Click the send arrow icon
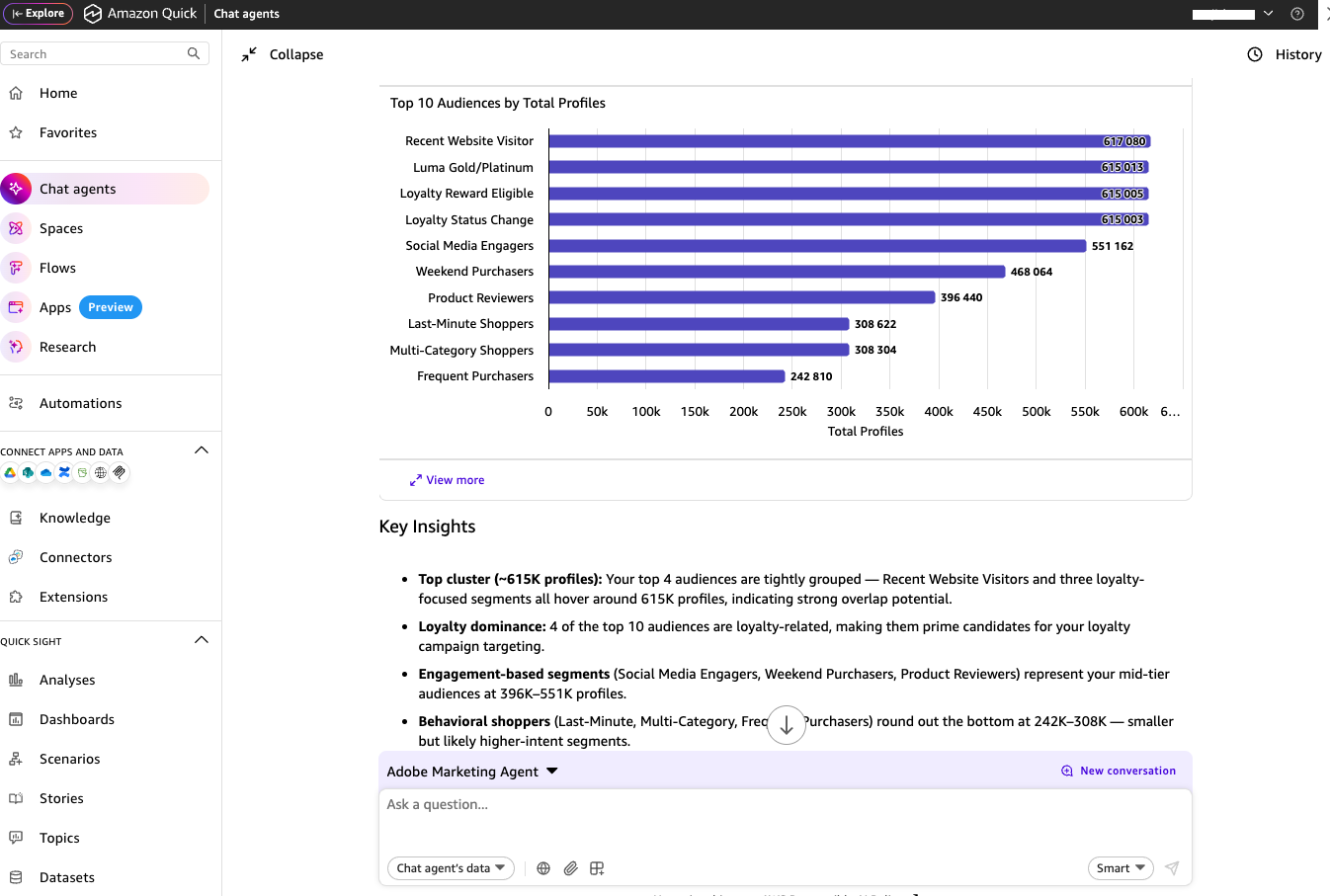 tap(1172, 868)
